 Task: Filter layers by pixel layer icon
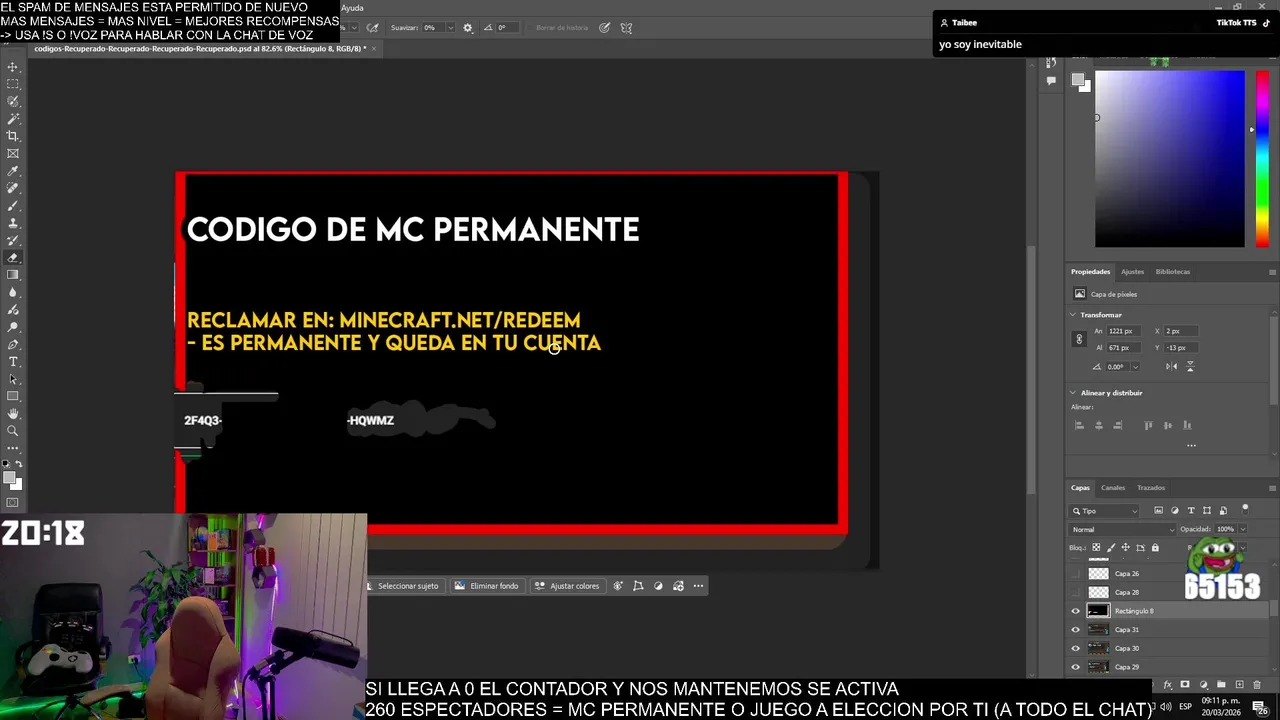(1158, 511)
